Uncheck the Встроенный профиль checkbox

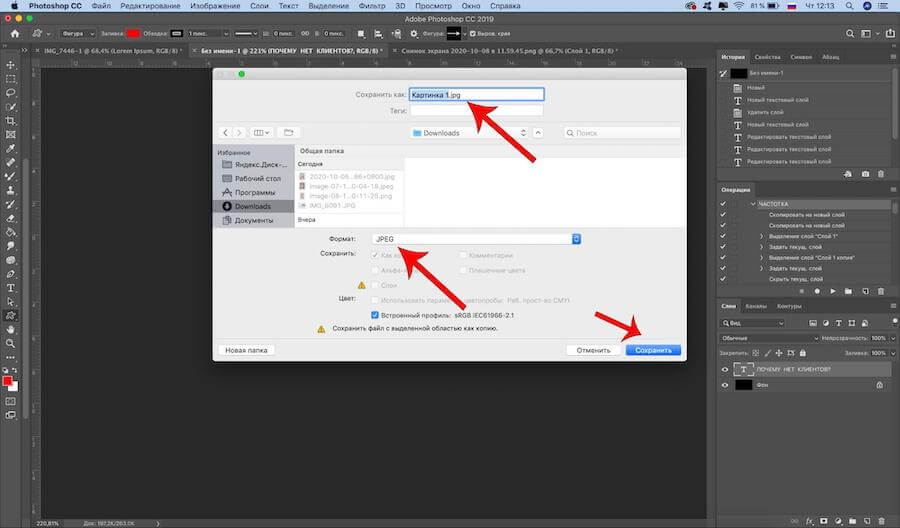pos(376,314)
